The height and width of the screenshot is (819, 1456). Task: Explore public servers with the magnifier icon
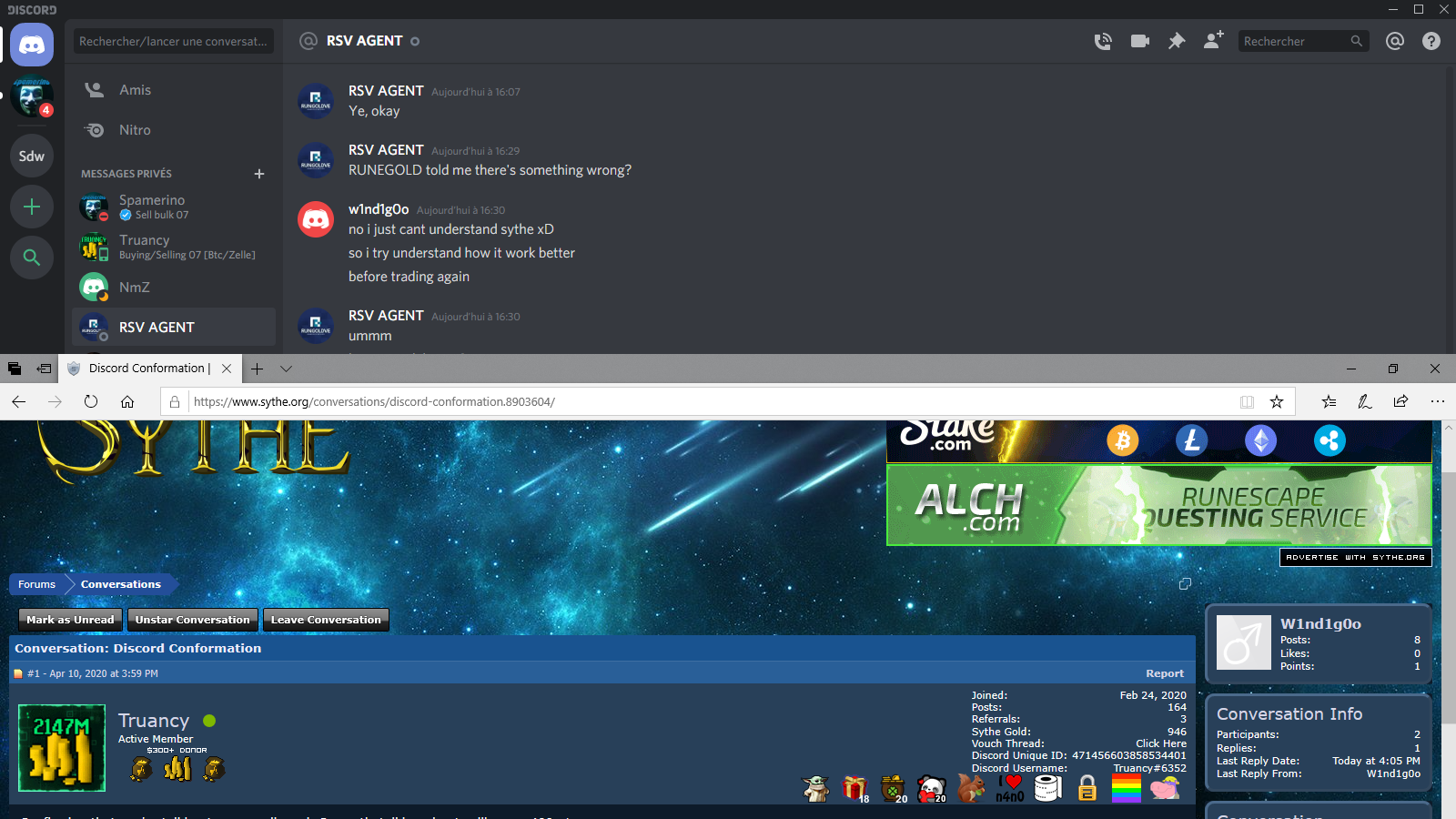pos(32,258)
